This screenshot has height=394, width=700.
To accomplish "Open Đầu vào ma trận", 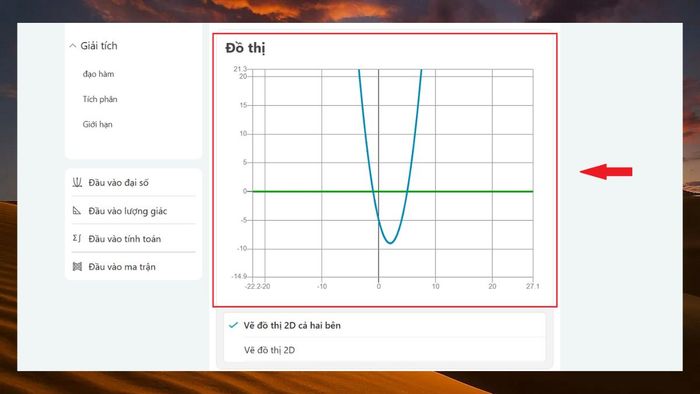I will click(122, 267).
